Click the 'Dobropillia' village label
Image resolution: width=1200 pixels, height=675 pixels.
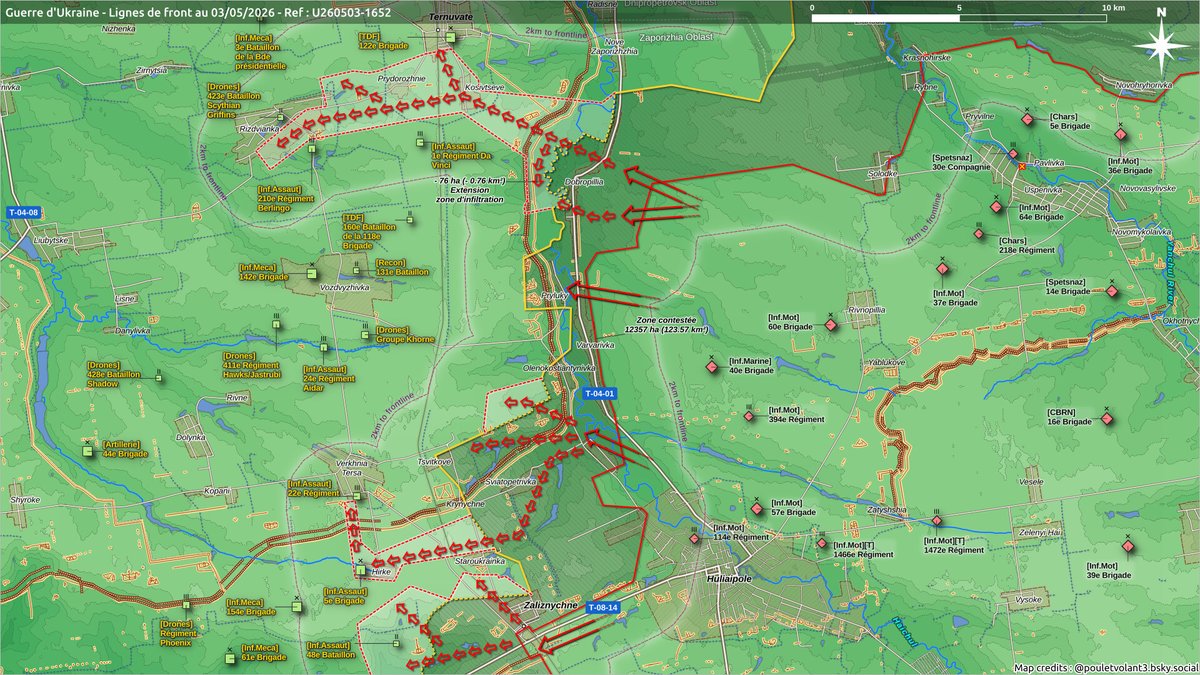584,182
